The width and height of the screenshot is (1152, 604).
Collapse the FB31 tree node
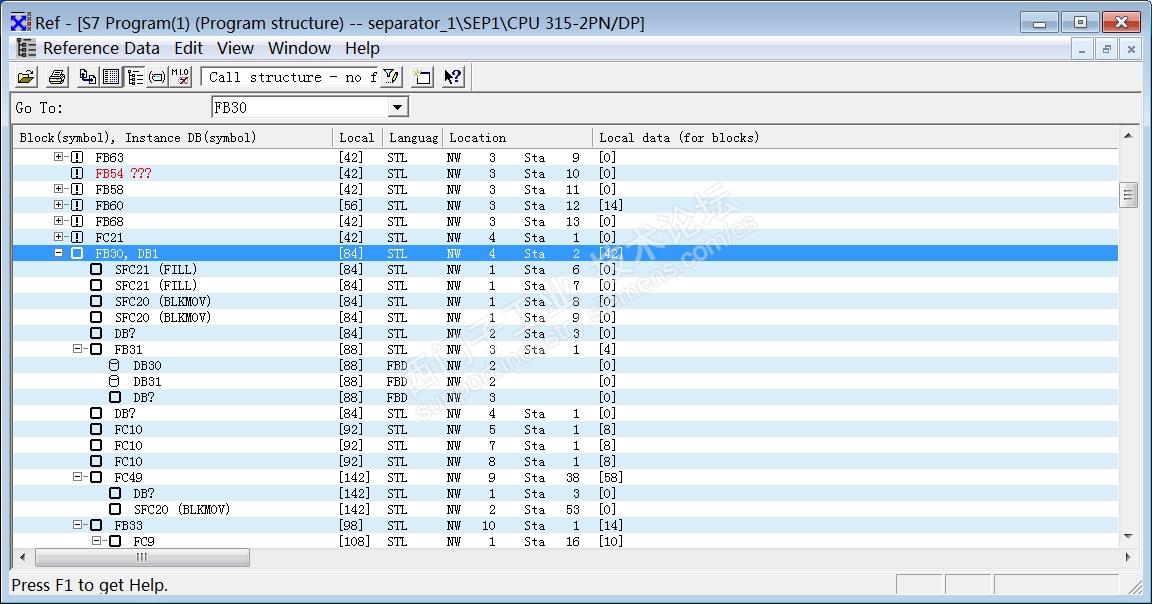[x=77, y=349]
